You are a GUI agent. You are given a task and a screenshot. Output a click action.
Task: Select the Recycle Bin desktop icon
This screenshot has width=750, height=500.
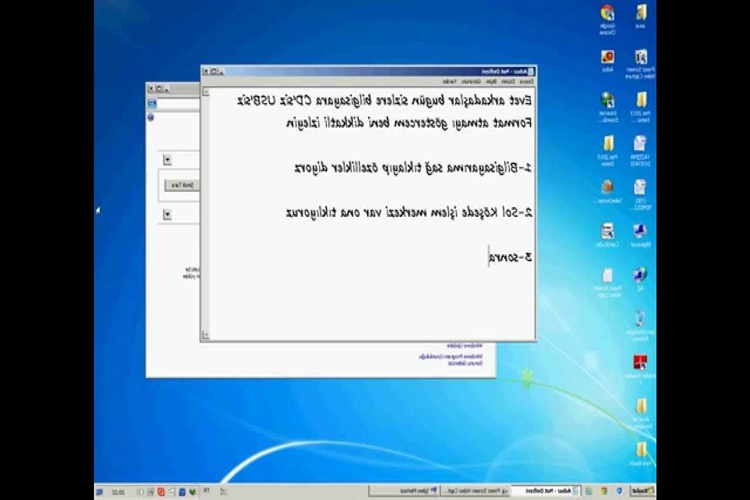[640, 319]
